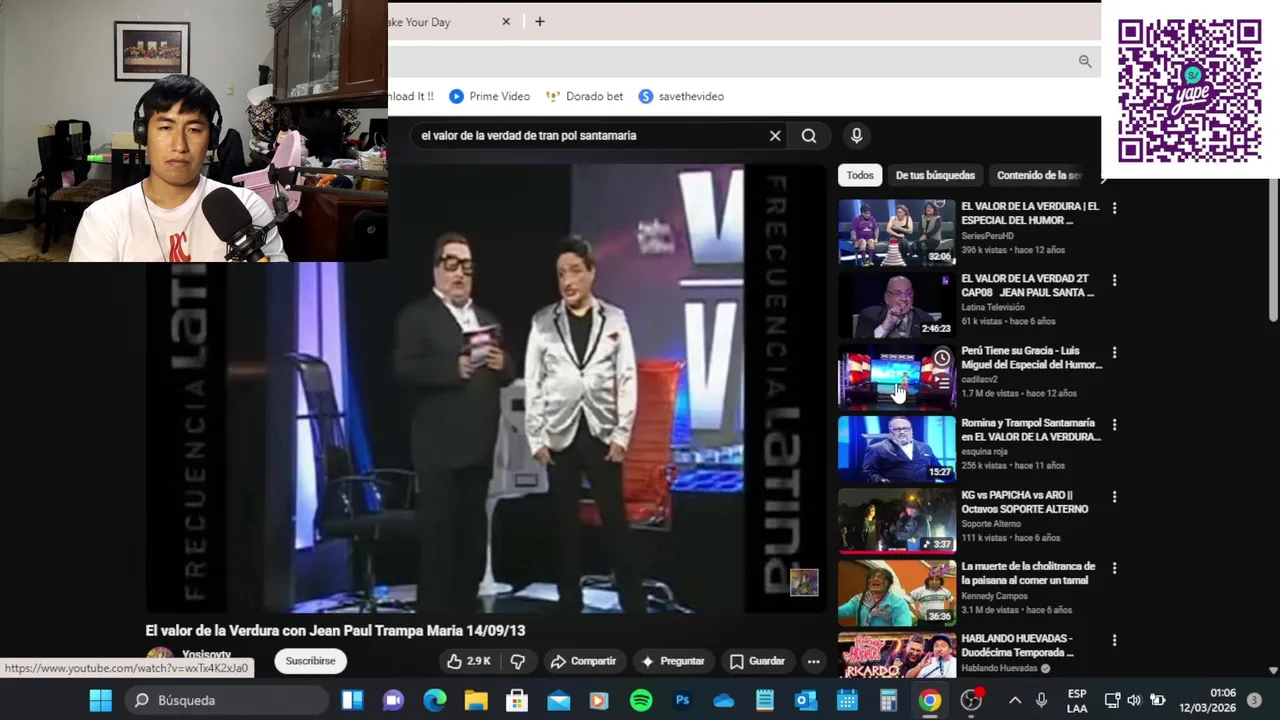1280x720 pixels.
Task: Select the 'Todos' filter chip
Action: [860, 175]
